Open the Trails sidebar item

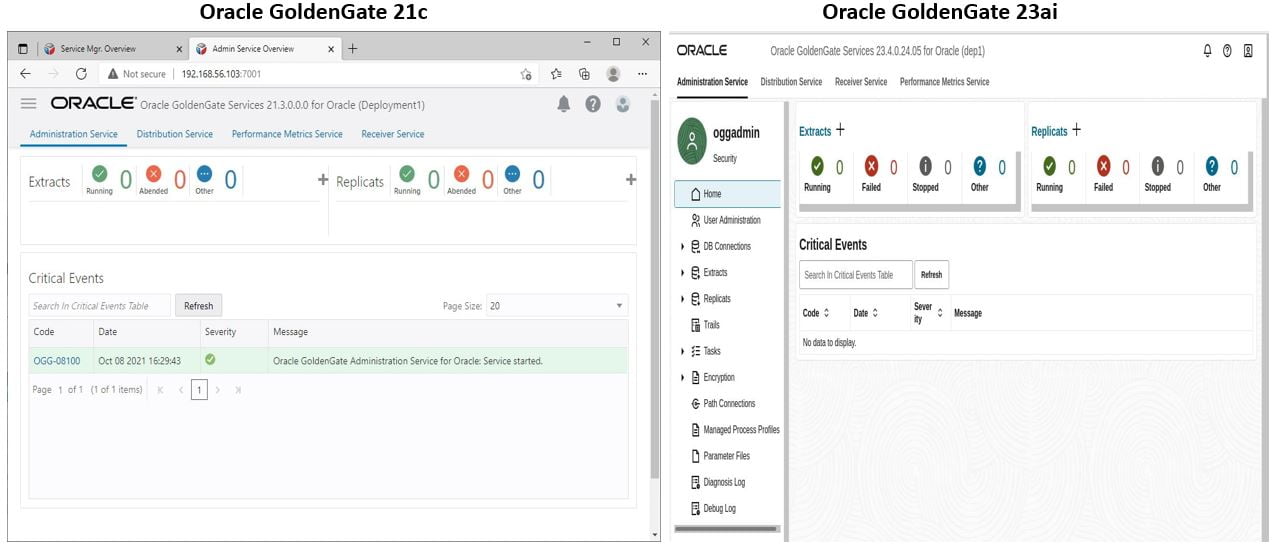pos(705,325)
